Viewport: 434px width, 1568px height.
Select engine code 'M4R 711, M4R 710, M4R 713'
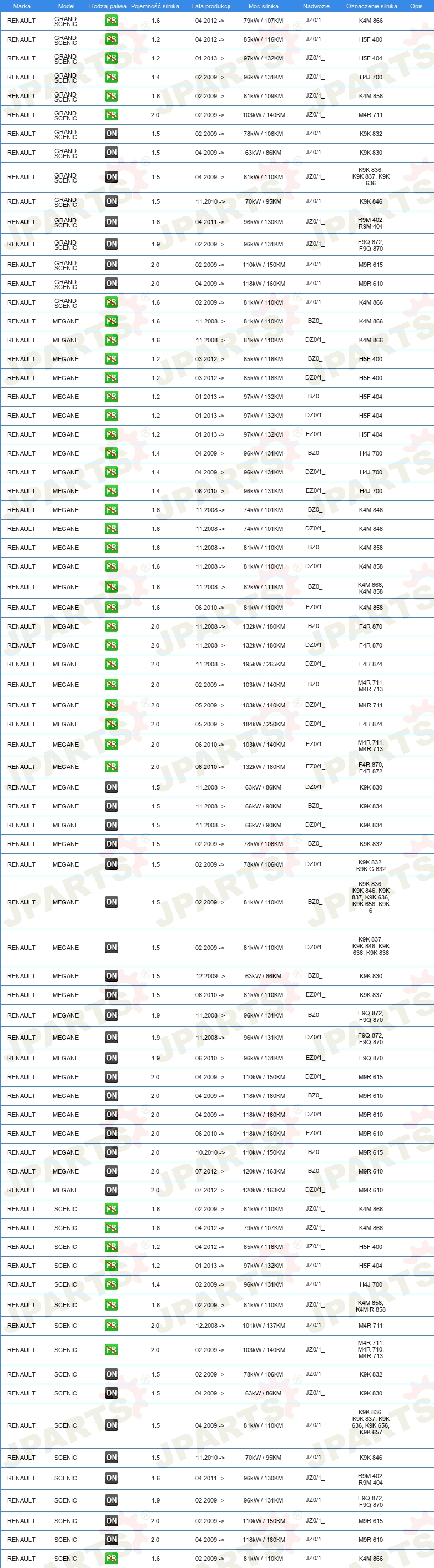click(371, 1349)
